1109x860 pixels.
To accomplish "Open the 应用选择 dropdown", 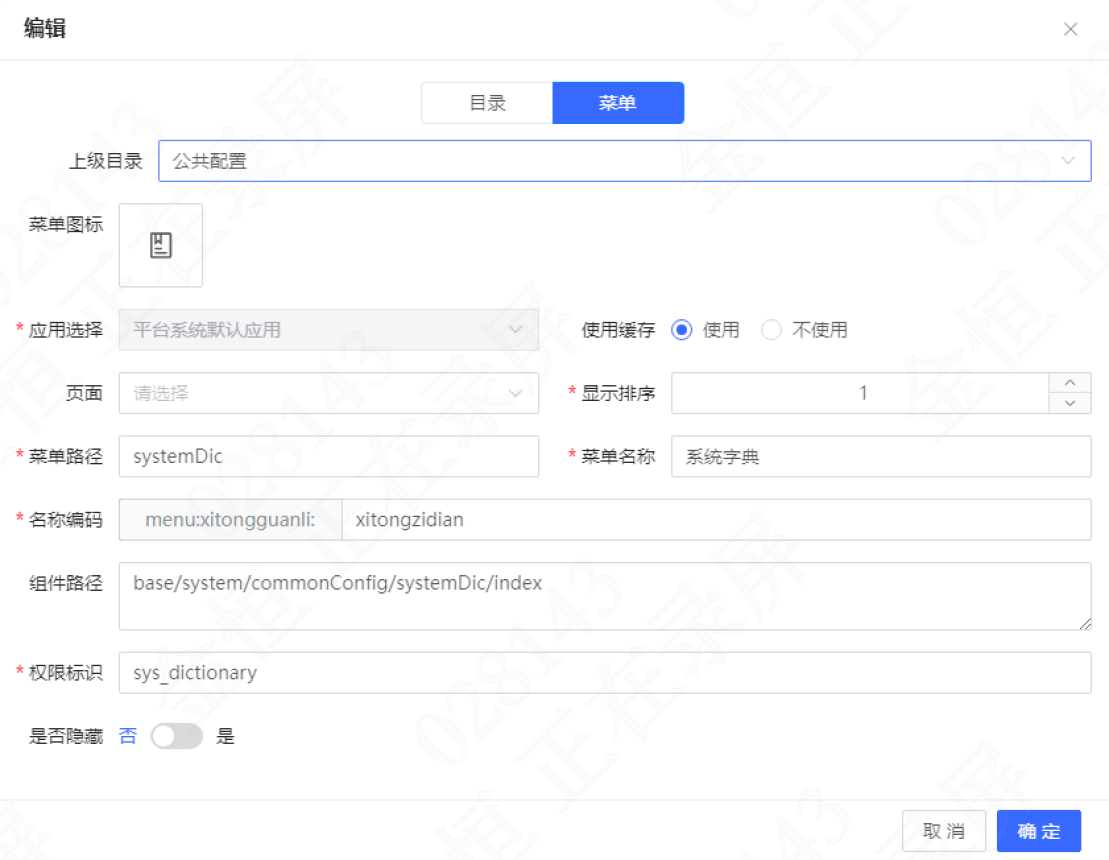I will click(328, 330).
